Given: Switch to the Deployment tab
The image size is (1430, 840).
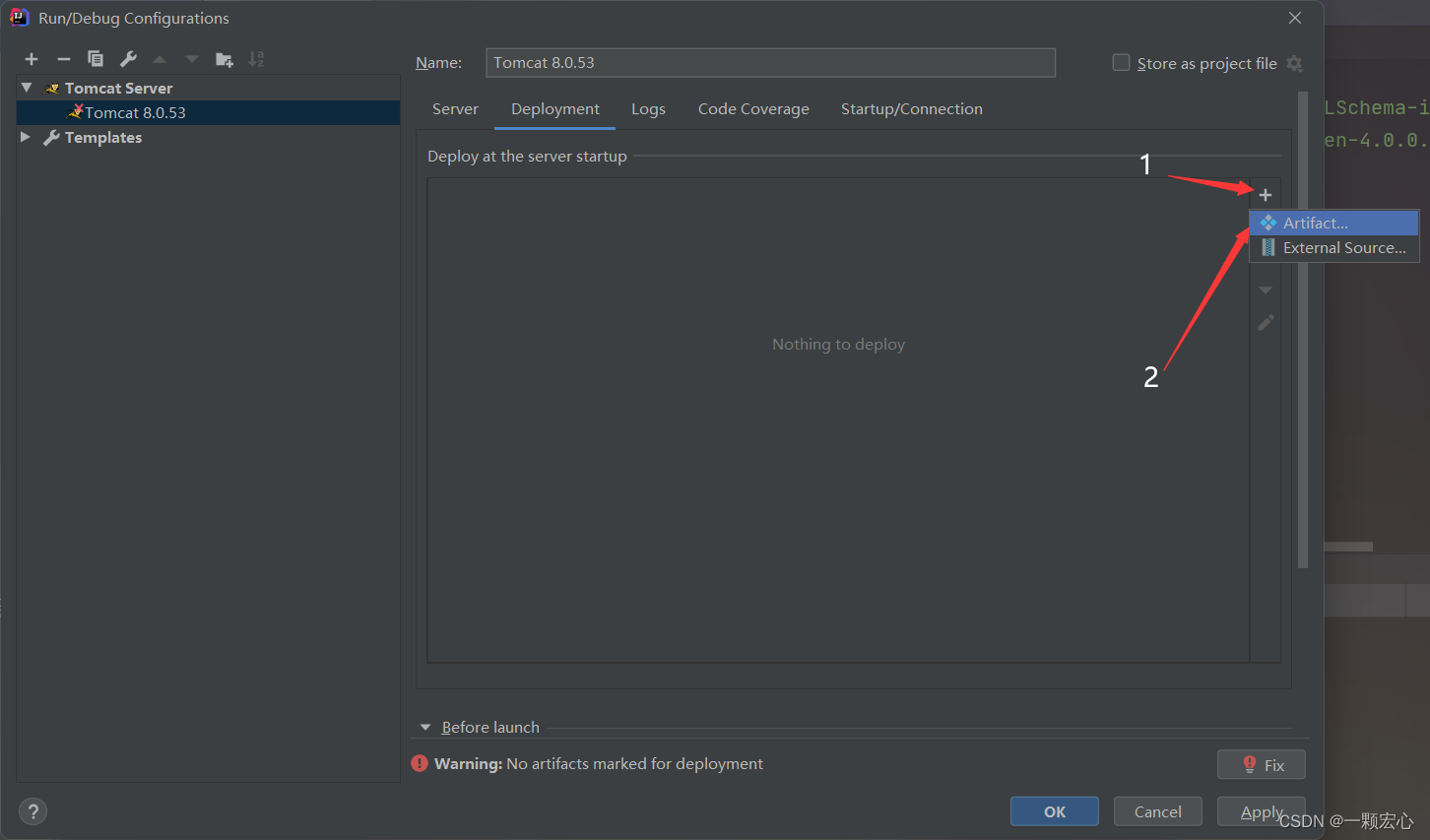Looking at the screenshot, I should tap(555, 108).
